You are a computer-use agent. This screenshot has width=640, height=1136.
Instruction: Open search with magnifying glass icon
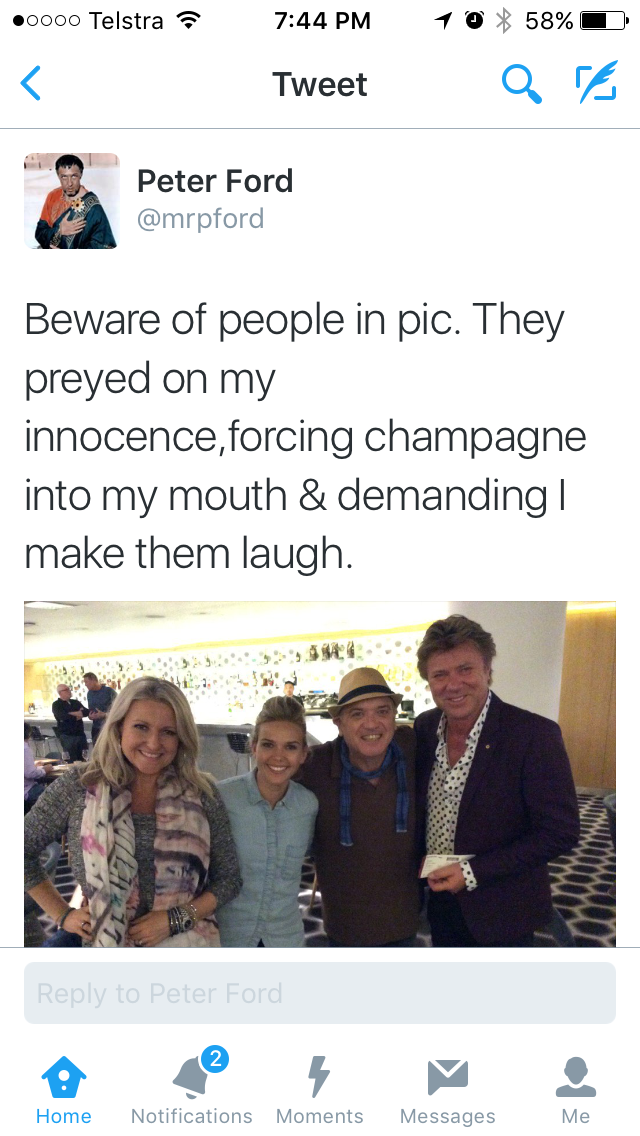522,83
